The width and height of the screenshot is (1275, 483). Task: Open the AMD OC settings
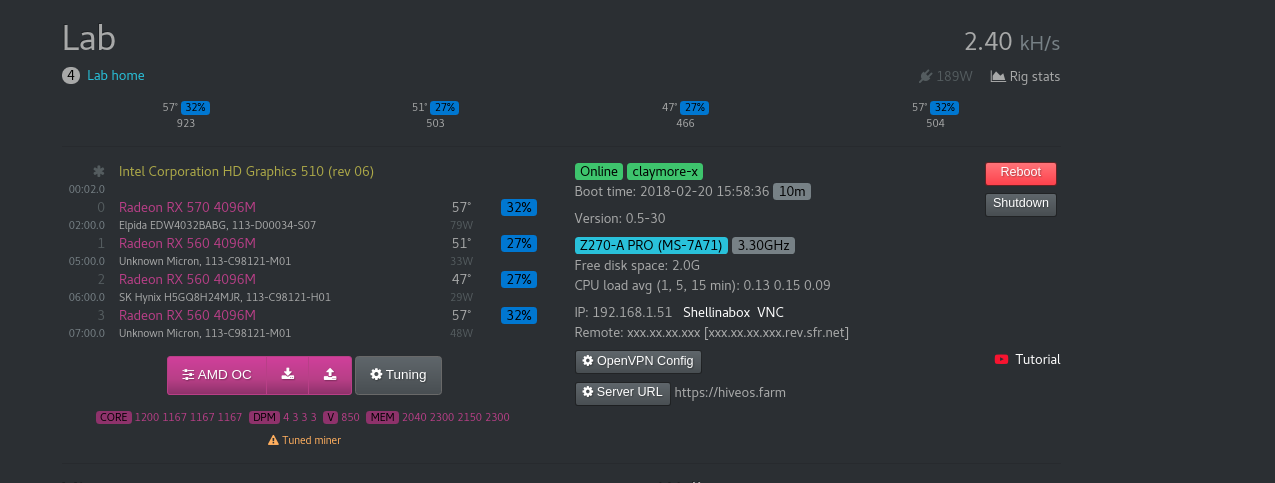217,375
